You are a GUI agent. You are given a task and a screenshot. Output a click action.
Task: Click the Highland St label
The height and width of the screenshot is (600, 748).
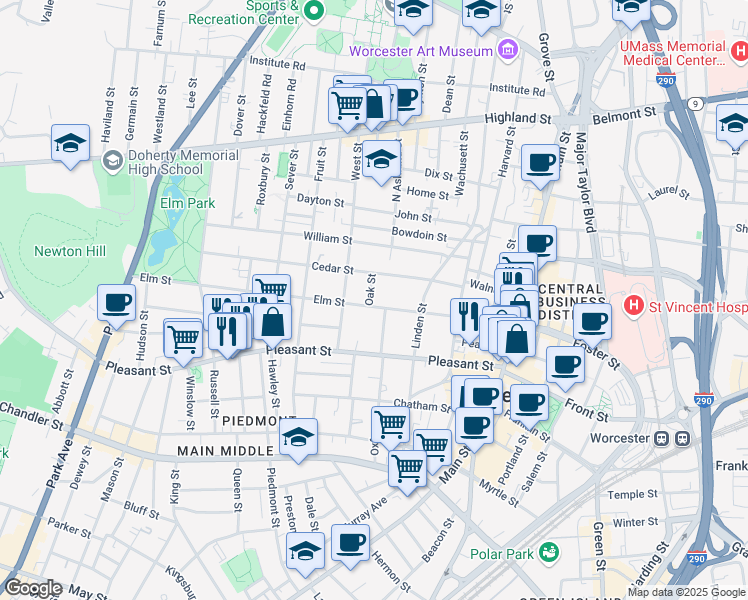[518, 118]
